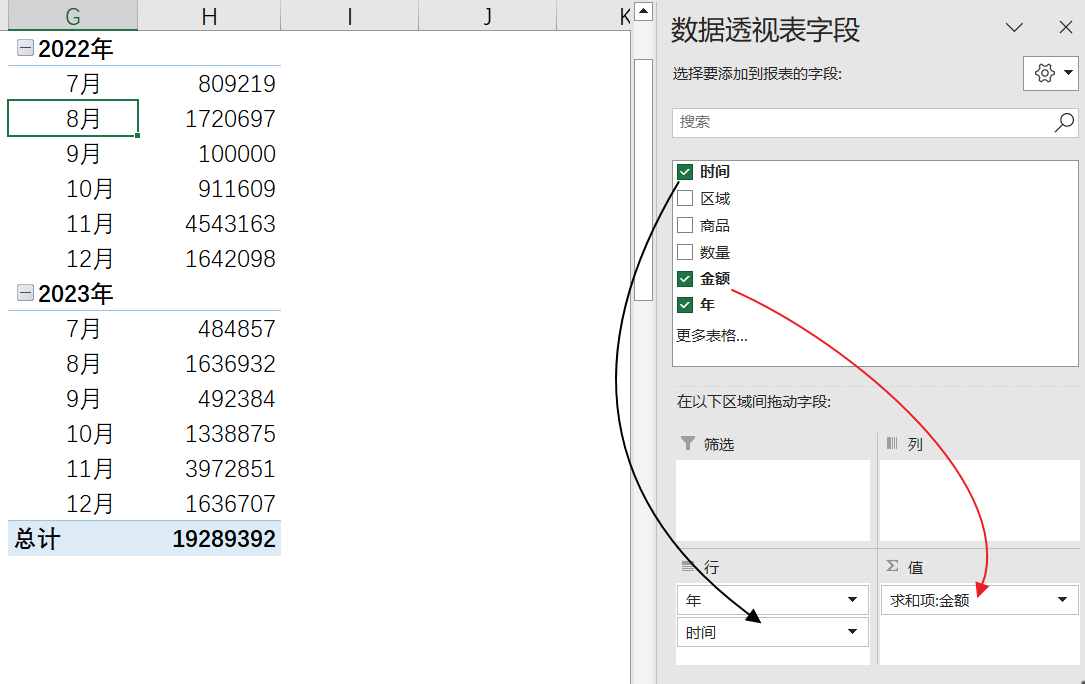Viewport: 1085px width, 684px height.
Task: Collapse the 2022年 group
Action: coord(25,47)
